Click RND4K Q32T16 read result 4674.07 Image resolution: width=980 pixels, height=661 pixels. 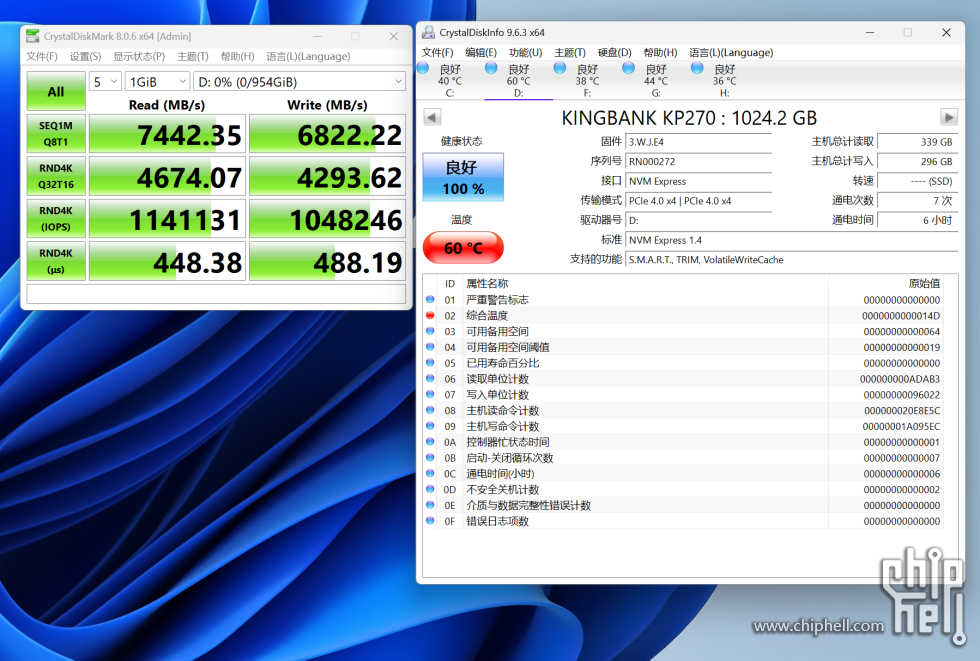point(169,176)
